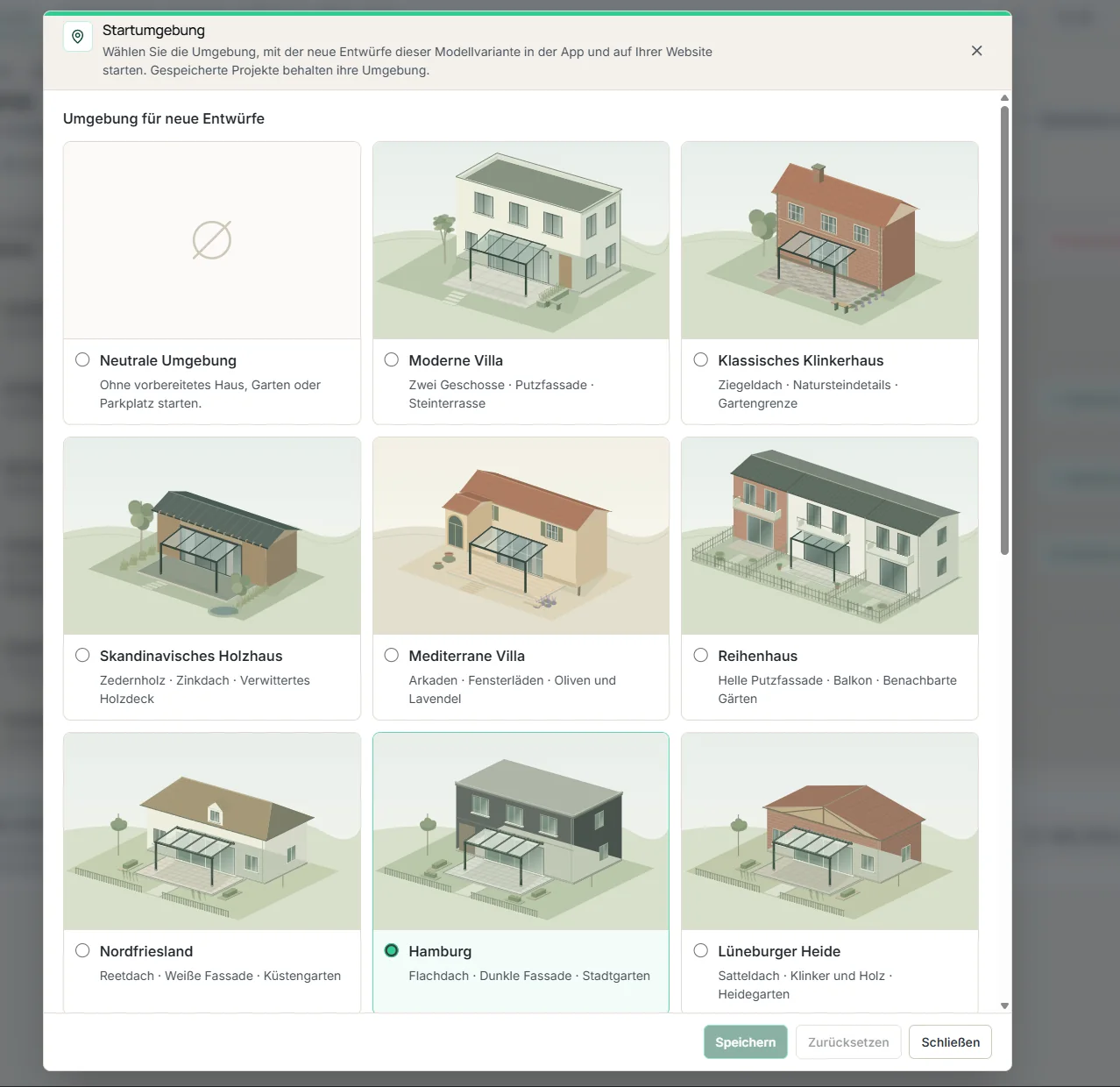Choose the Reihenhaus radio option
The image size is (1120, 1087).
coord(701,655)
